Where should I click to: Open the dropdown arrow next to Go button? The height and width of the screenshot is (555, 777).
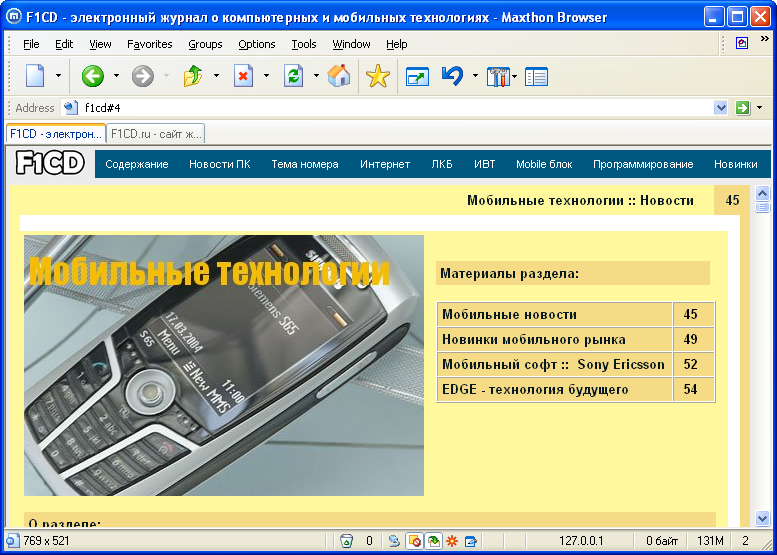(760, 108)
